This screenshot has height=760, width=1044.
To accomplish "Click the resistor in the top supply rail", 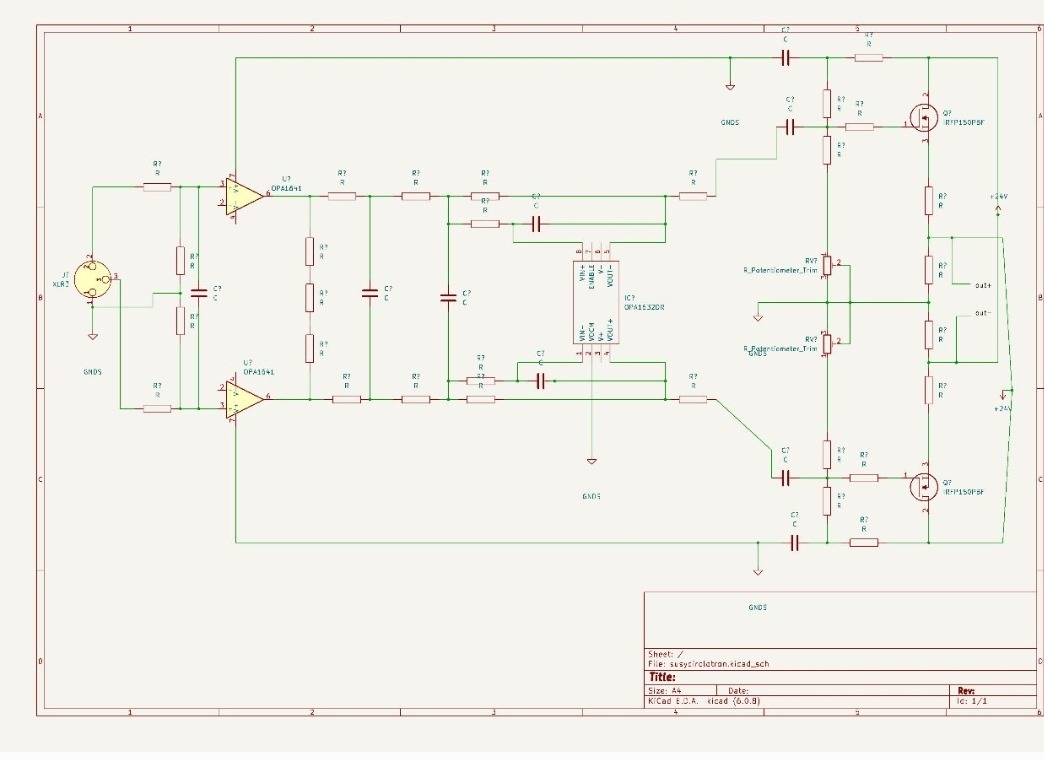I will coord(868,59).
